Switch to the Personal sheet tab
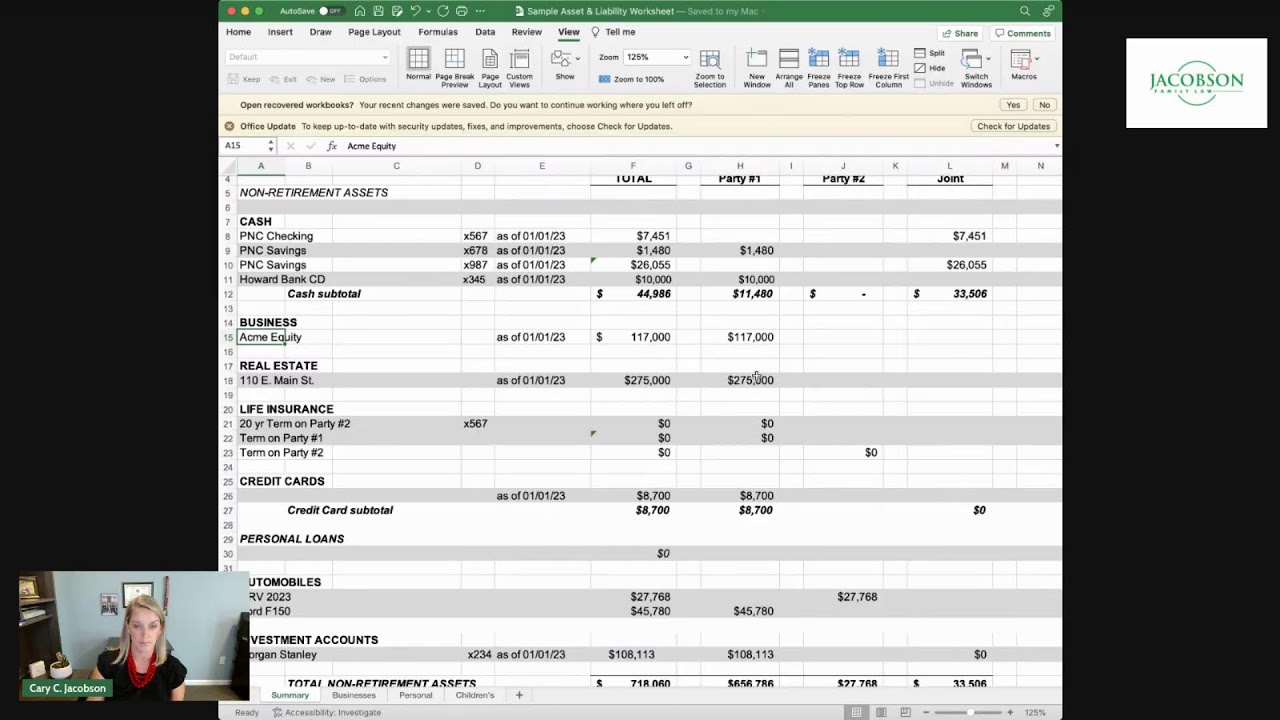Image resolution: width=1280 pixels, height=720 pixels. coord(416,695)
